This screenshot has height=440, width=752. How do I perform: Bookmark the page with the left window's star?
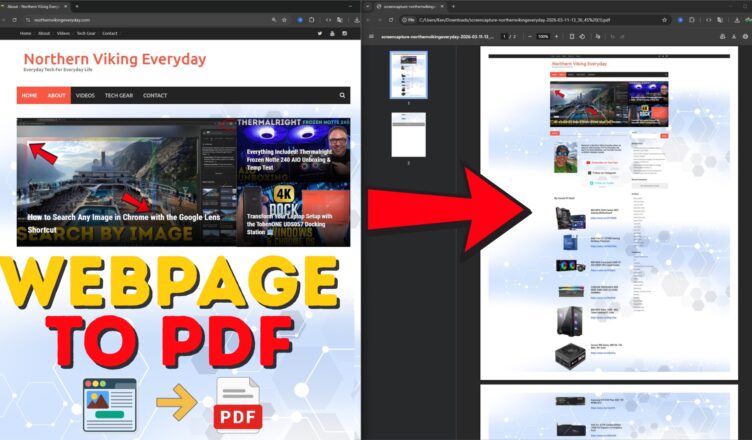284,20
